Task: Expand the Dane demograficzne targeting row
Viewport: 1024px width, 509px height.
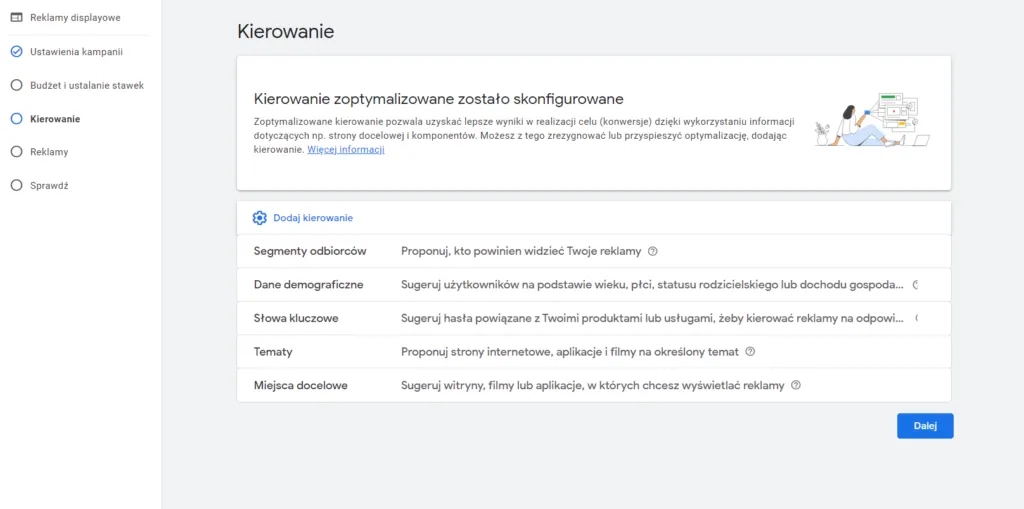Action: pyautogui.click(x=308, y=285)
